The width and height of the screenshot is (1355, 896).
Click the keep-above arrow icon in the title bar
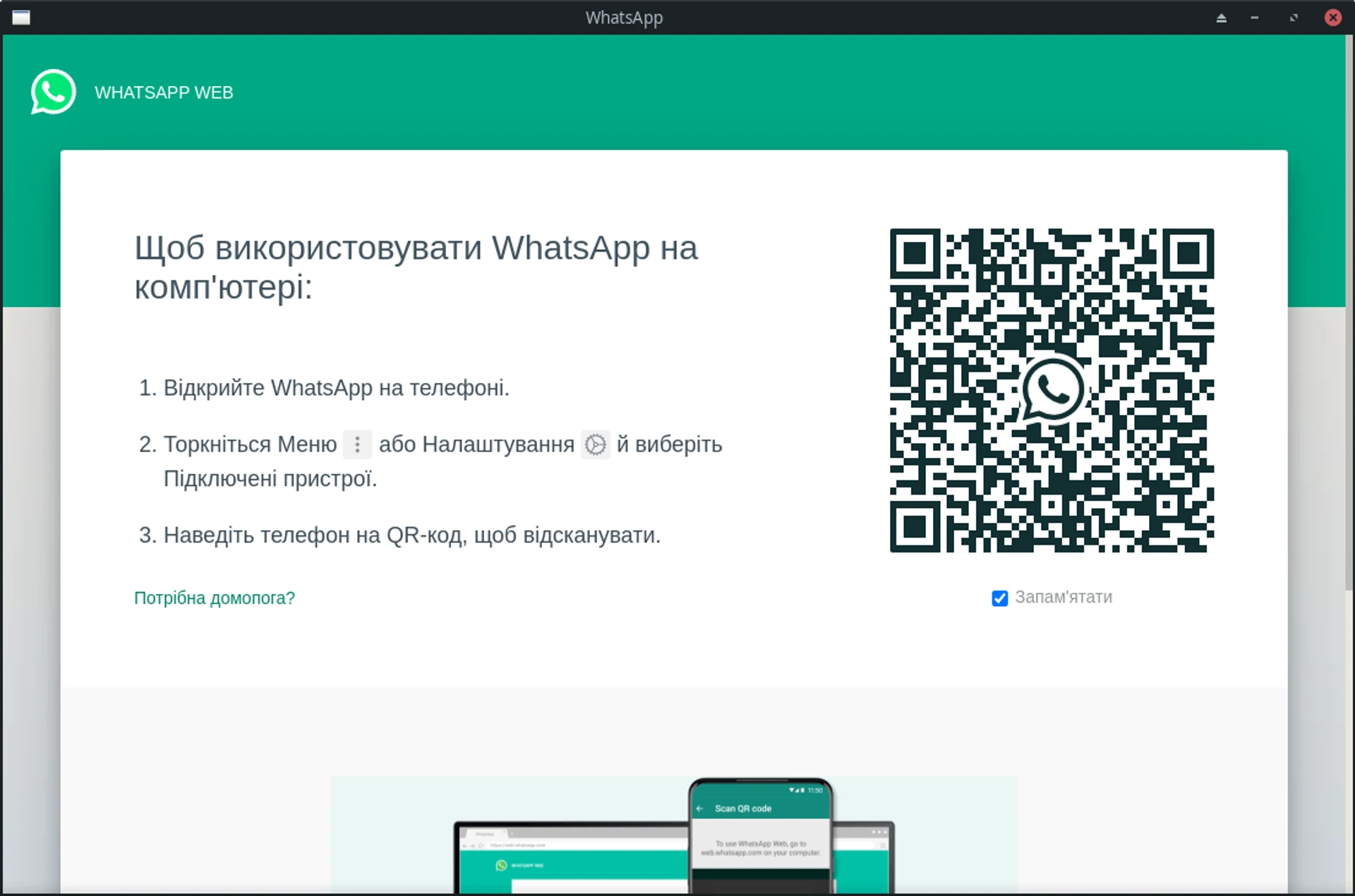pos(1222,18)
